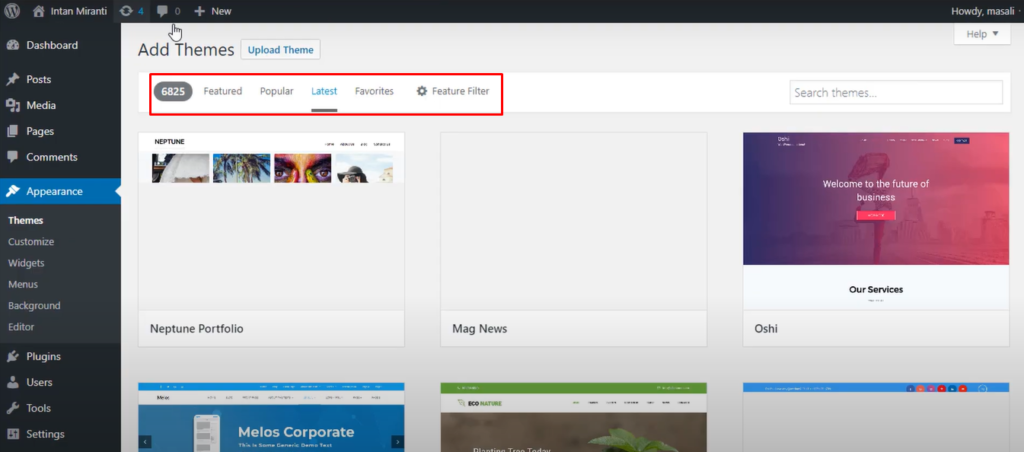Go to next slide in Melos preview
Image resolution: width=1024 pixels, height=452 pixels.
point(397,442)
